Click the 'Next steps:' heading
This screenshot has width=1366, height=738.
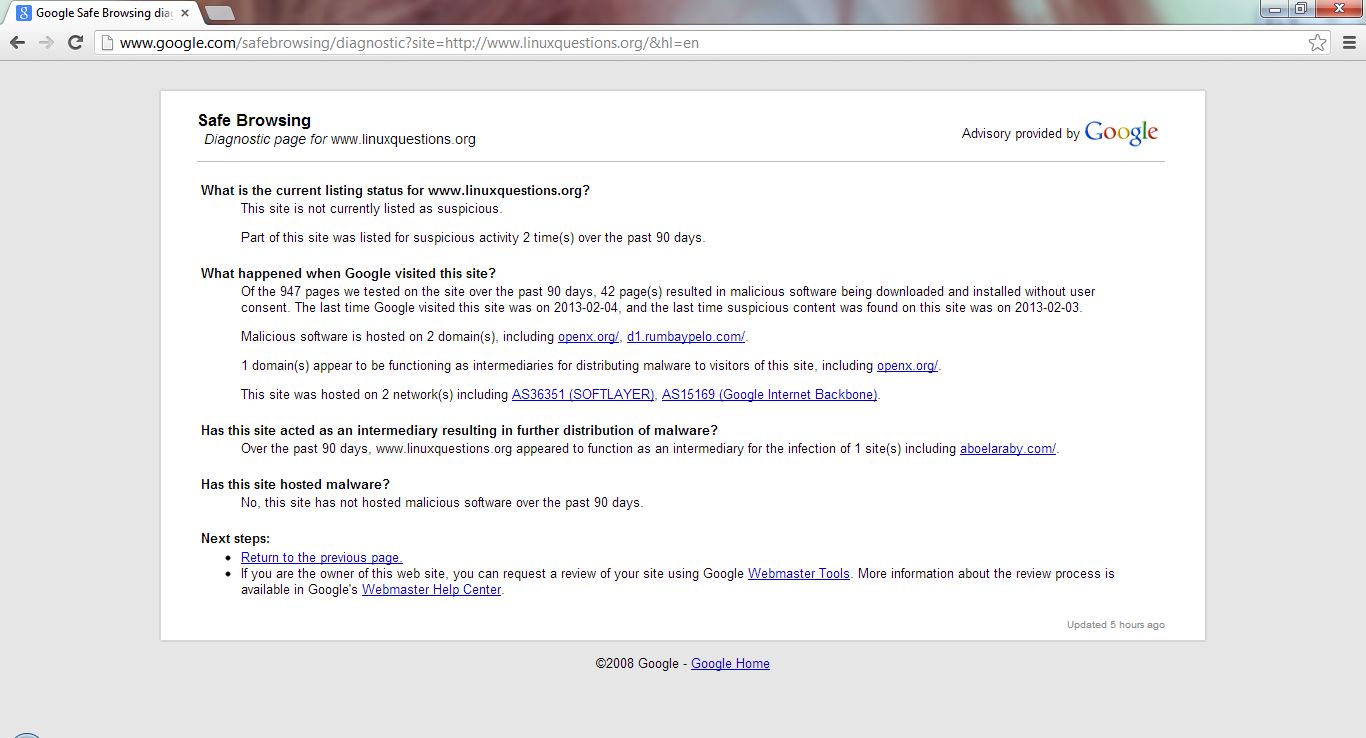click(x=235, y=539)
